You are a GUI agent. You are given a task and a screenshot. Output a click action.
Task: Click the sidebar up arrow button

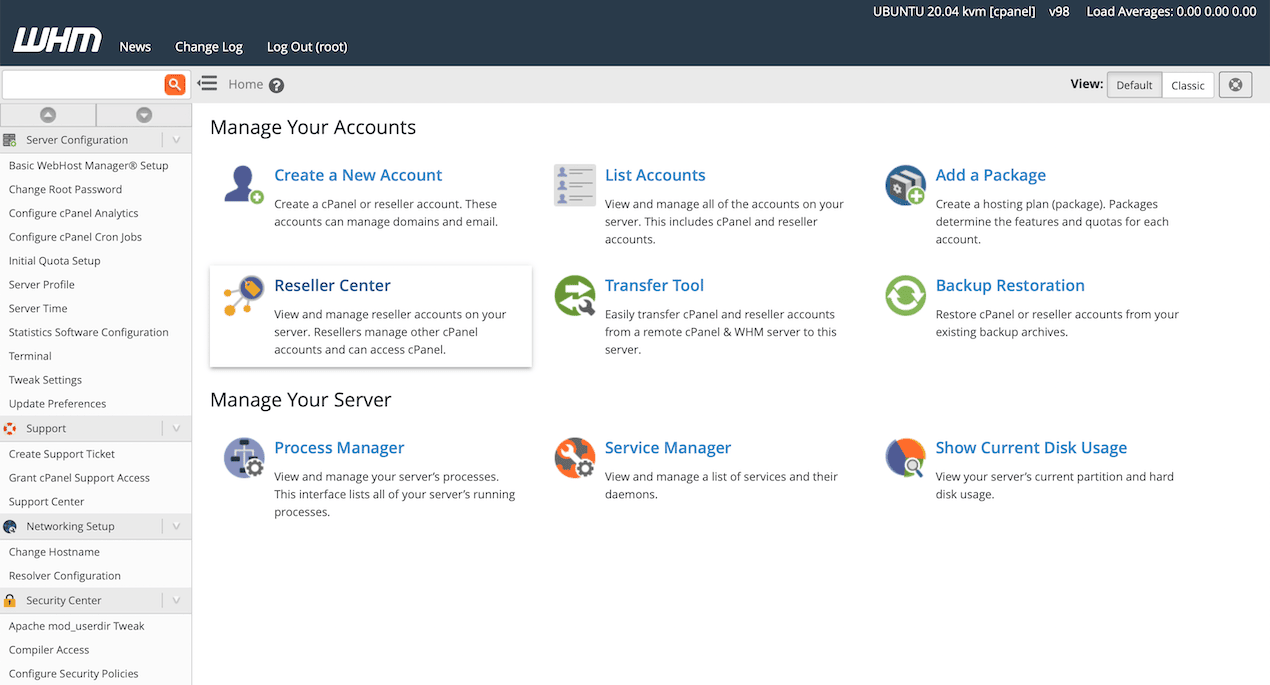click(x=48, y=115)
